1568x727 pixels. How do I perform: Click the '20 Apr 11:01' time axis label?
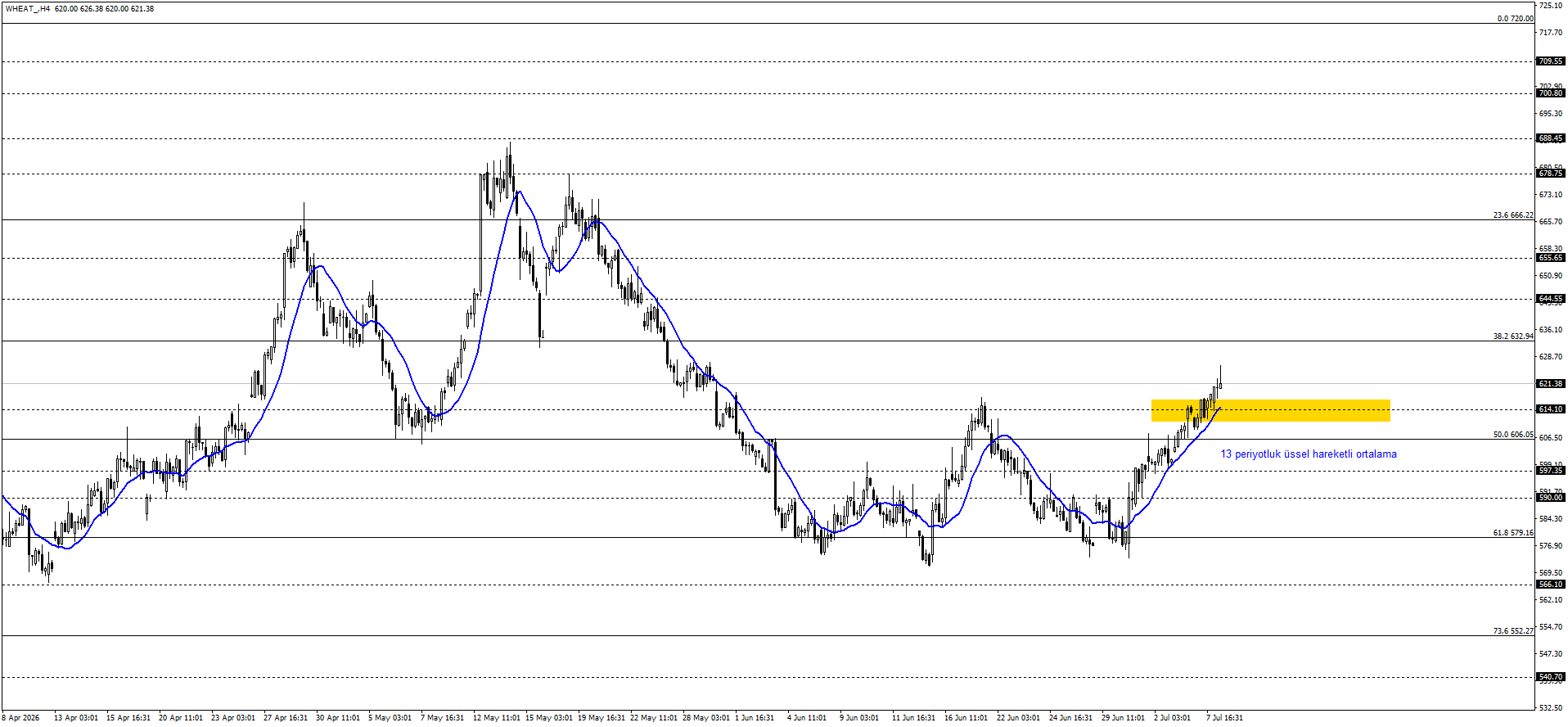click(181, 718)
